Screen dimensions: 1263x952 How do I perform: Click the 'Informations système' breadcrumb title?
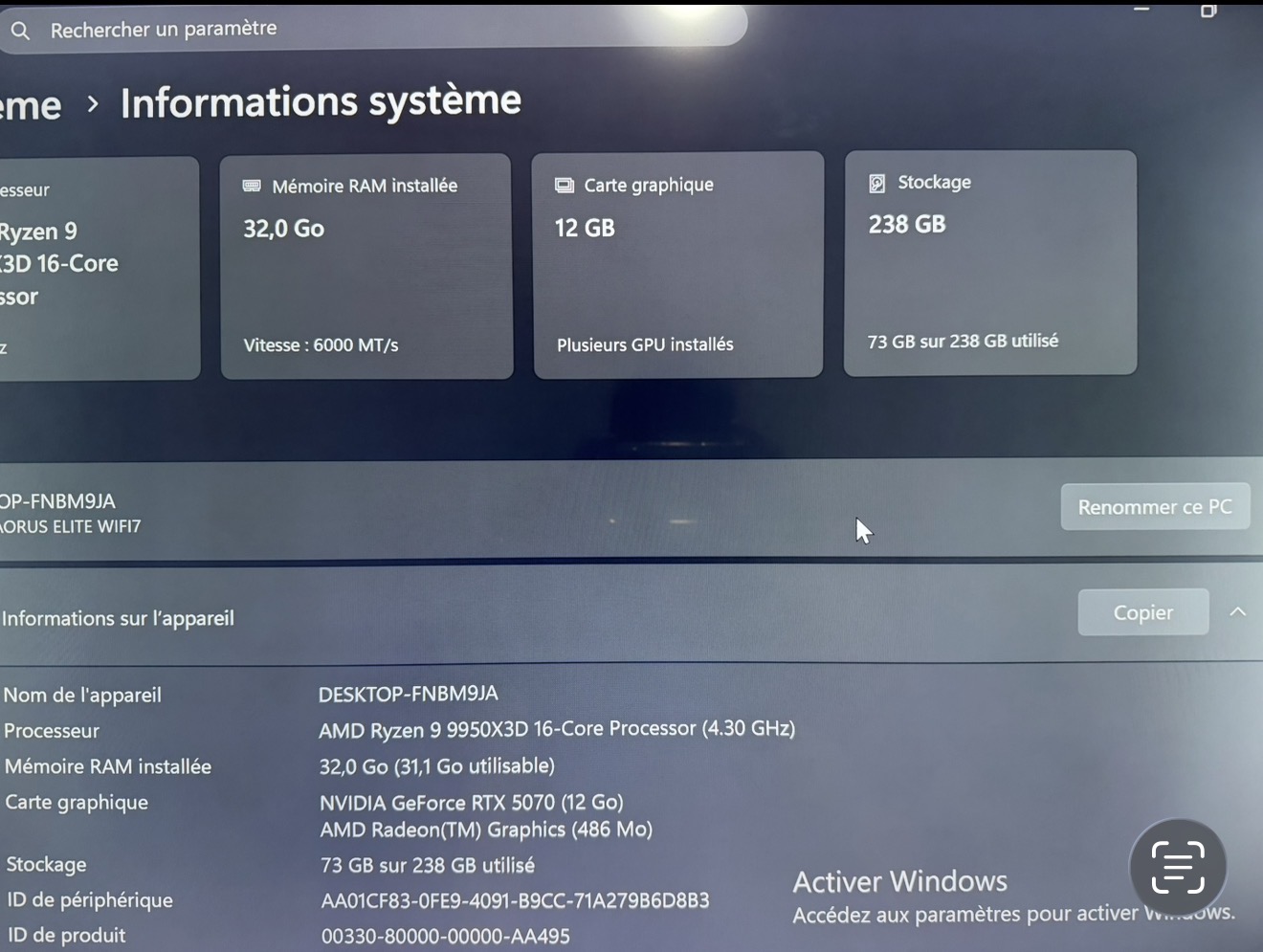click(321, 101)
